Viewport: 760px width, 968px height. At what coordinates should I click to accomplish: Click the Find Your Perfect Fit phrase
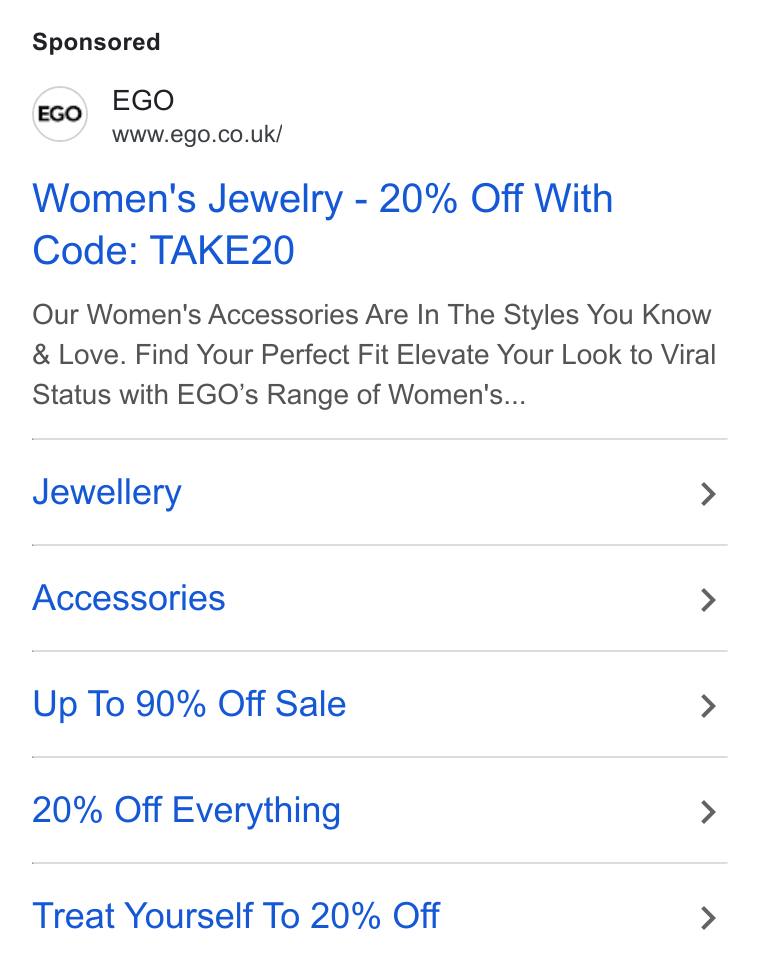pos(262,355)
